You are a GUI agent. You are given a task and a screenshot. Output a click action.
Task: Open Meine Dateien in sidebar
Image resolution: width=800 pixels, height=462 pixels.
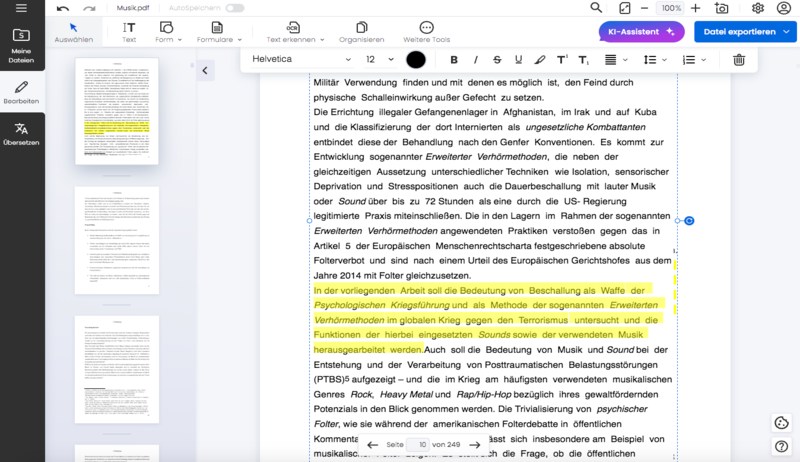coord(21,46)
